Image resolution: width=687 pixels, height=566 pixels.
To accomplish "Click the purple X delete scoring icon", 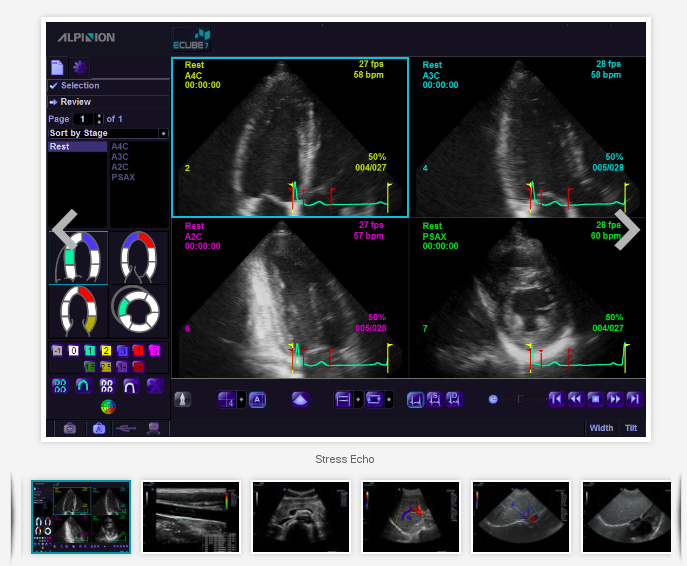I will (155, 386).
